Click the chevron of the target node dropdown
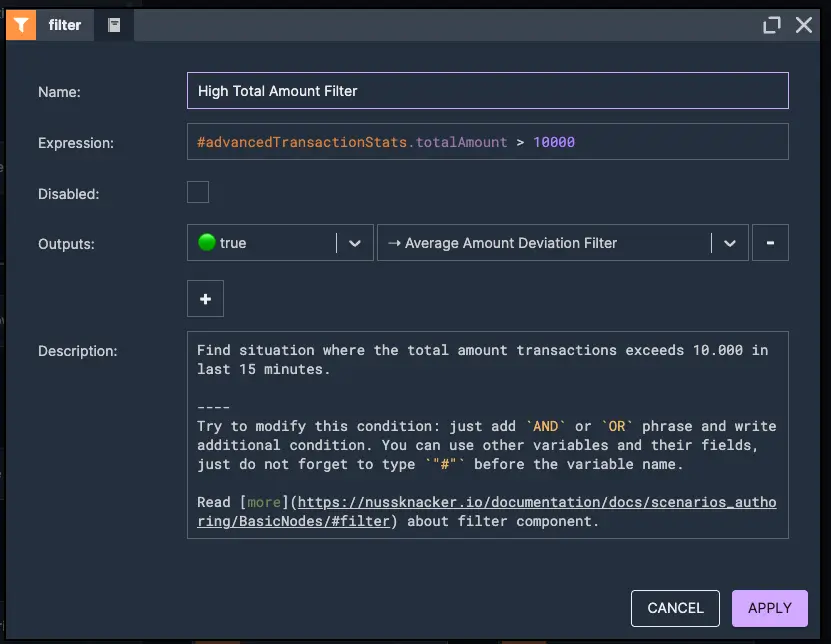This screenshot has height=644, width=831. click(730, 243)
